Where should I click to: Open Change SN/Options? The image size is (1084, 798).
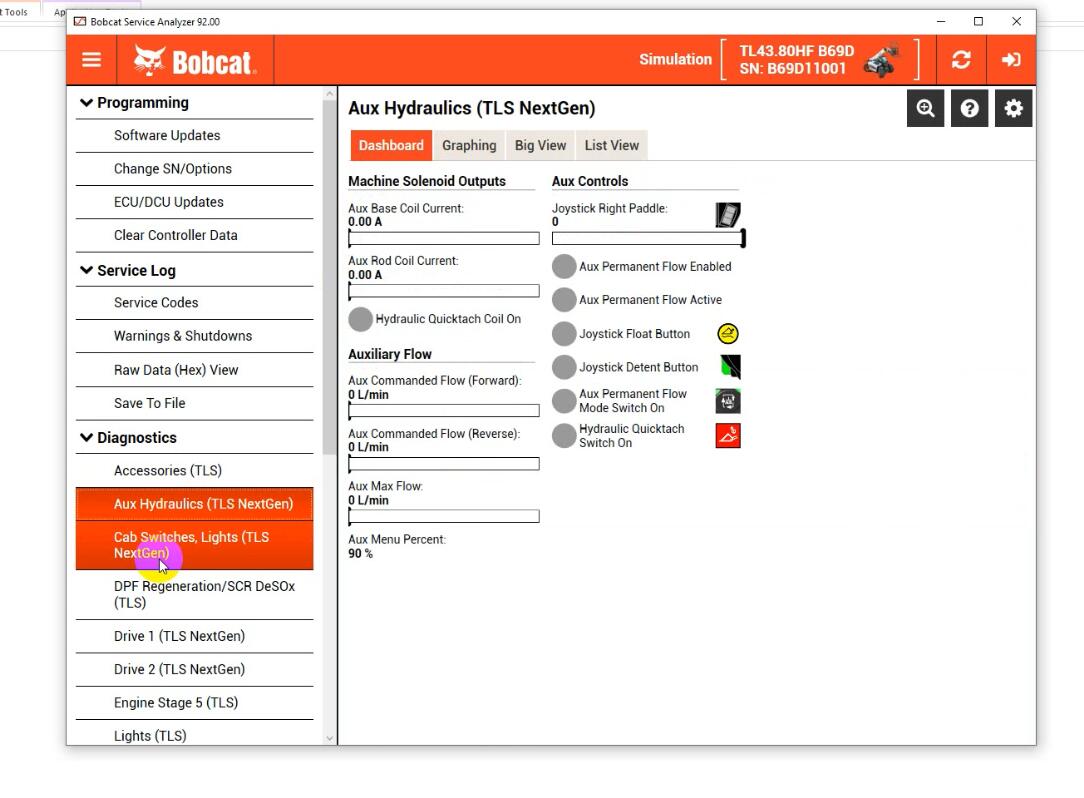[x=194, y=169]
